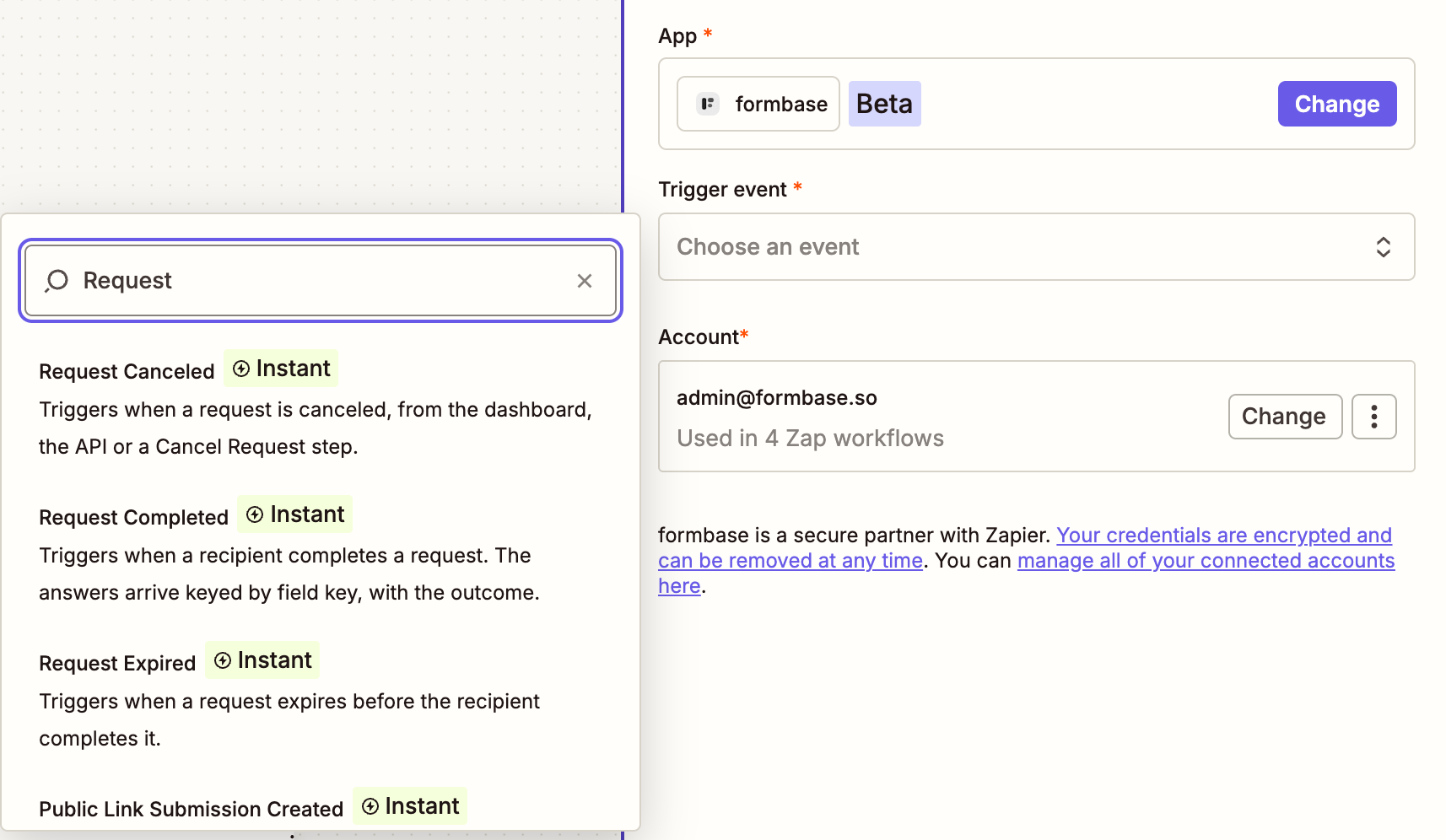This screenshot has width=1446, height=840.
Task: Select the Request Canceled trigger
Action: (320, 407)
